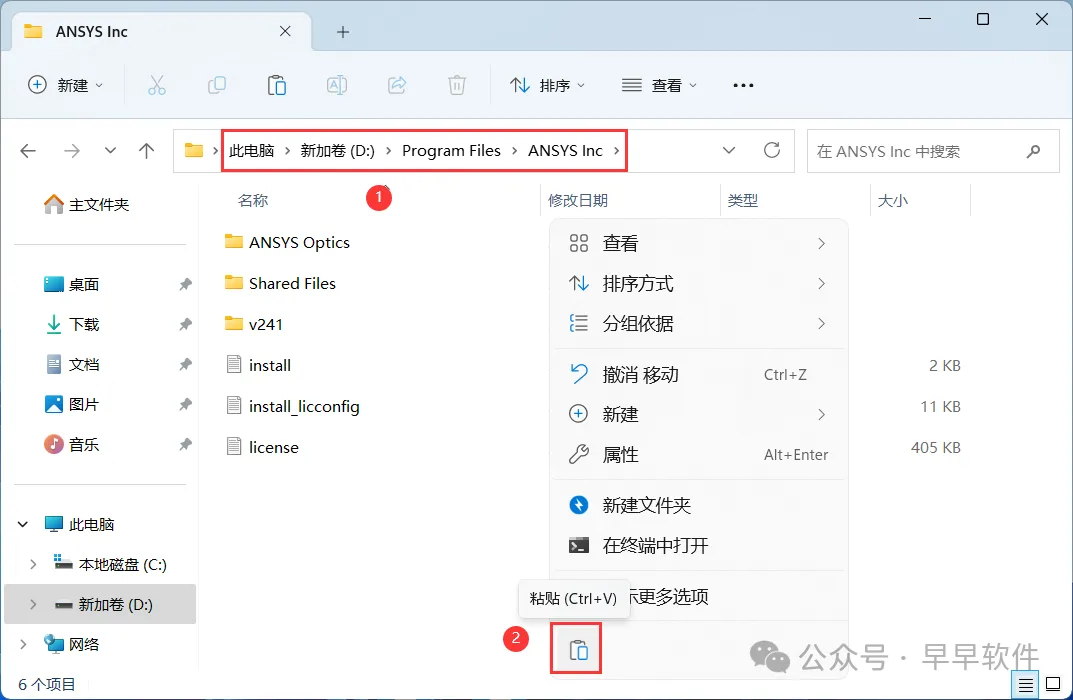1073x700 pixels.
Task: Sort by the Type column header
Action: pyautogui.click(x=742, y=200)
